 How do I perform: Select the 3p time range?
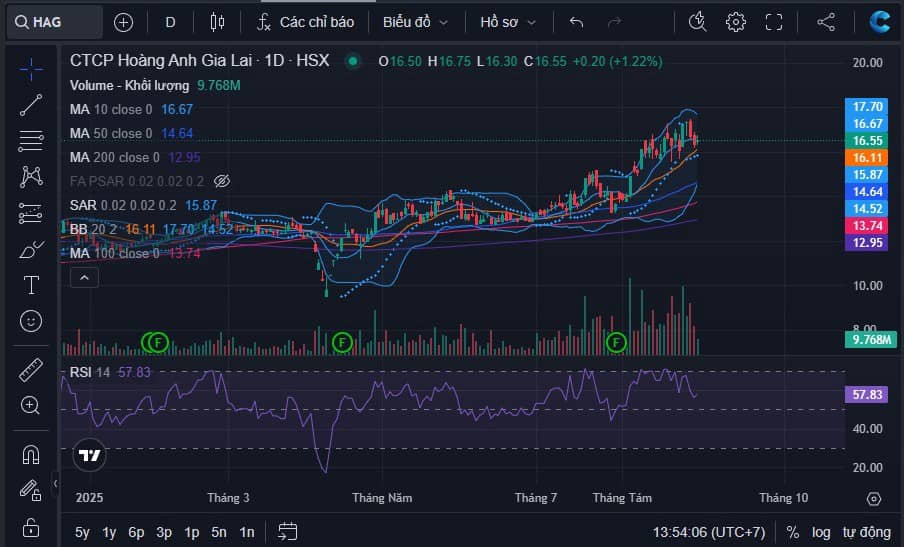tap(164, 532)
